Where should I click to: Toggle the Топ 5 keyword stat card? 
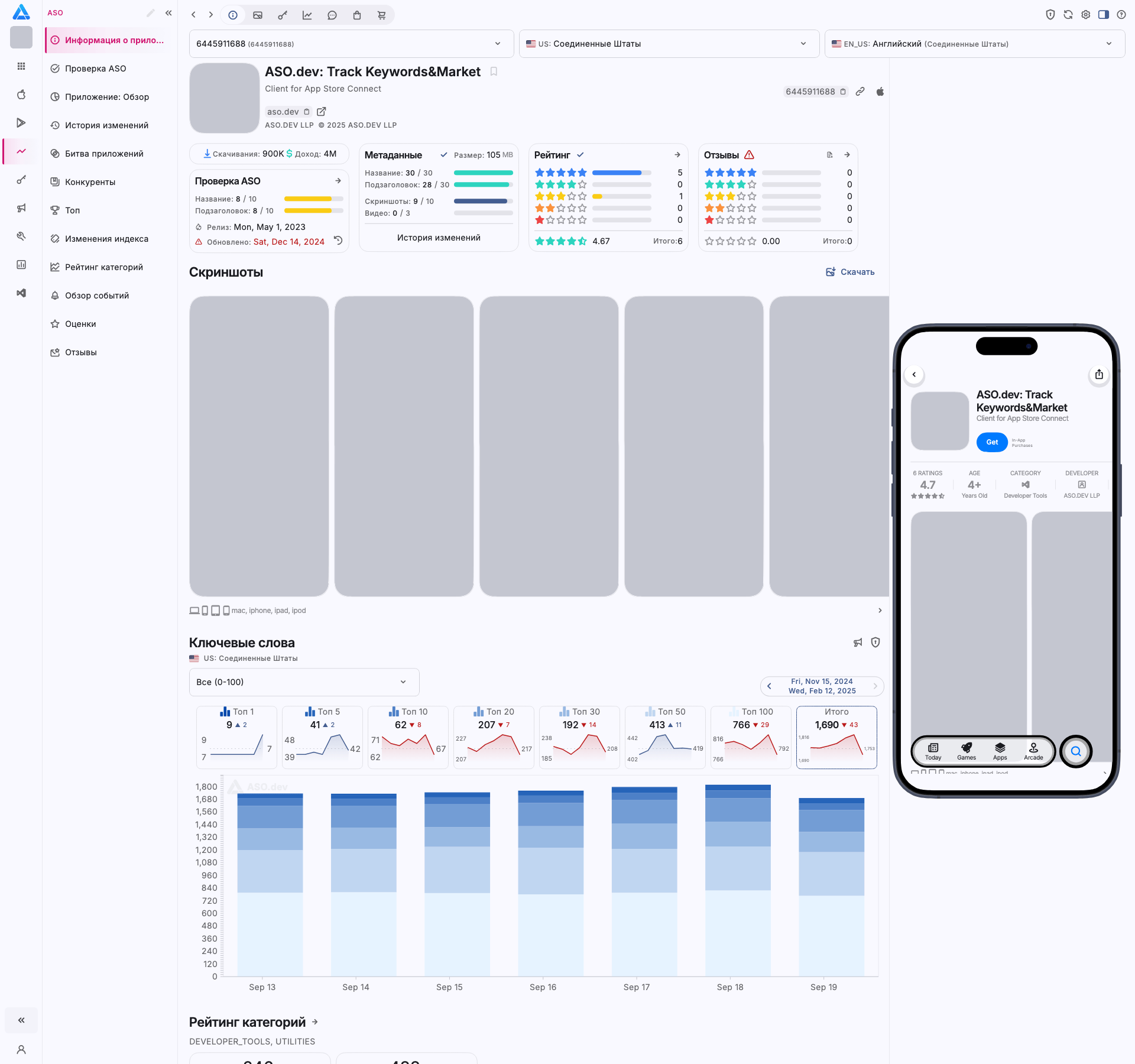[322, 737]
